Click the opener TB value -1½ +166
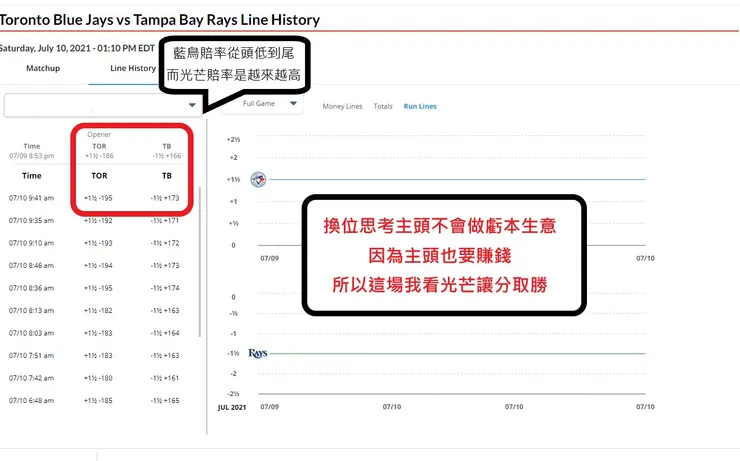 click(167, 156)
